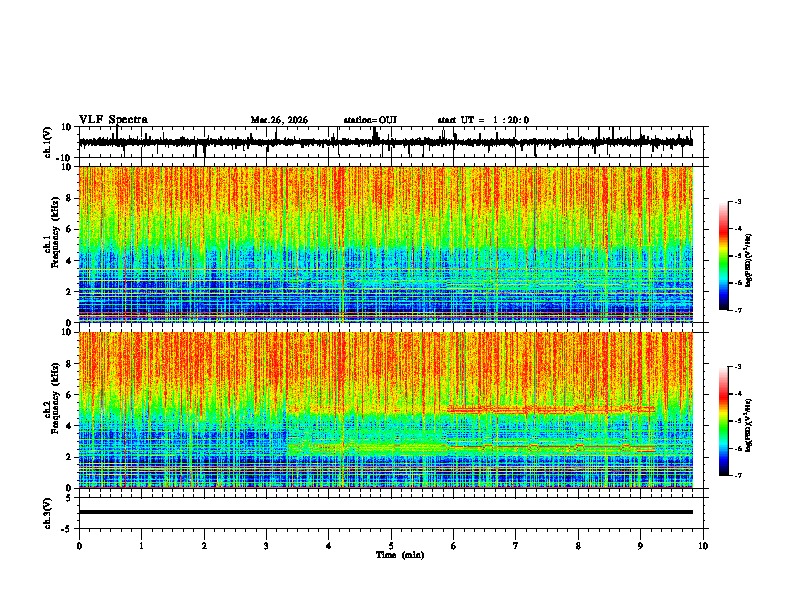
Task: Click the "ch.3(V)" axis label
Action: pos(48,514)
